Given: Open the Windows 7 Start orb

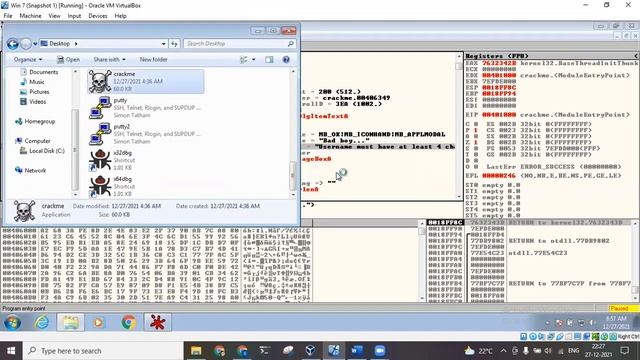Looking at the screenshot, I should (12, 322).
